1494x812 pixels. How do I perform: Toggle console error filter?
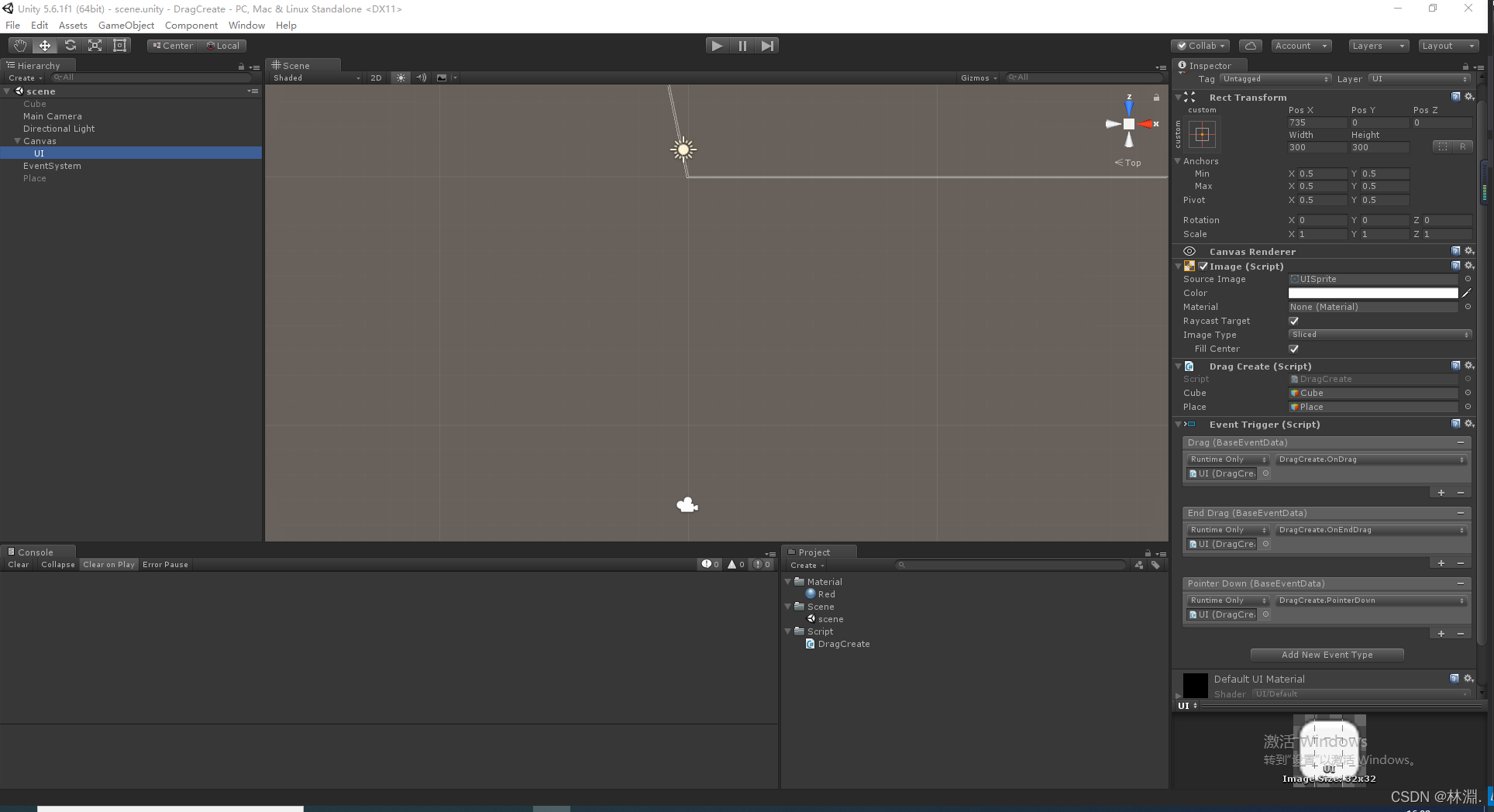pyautogui.click(x=762, y=564)
